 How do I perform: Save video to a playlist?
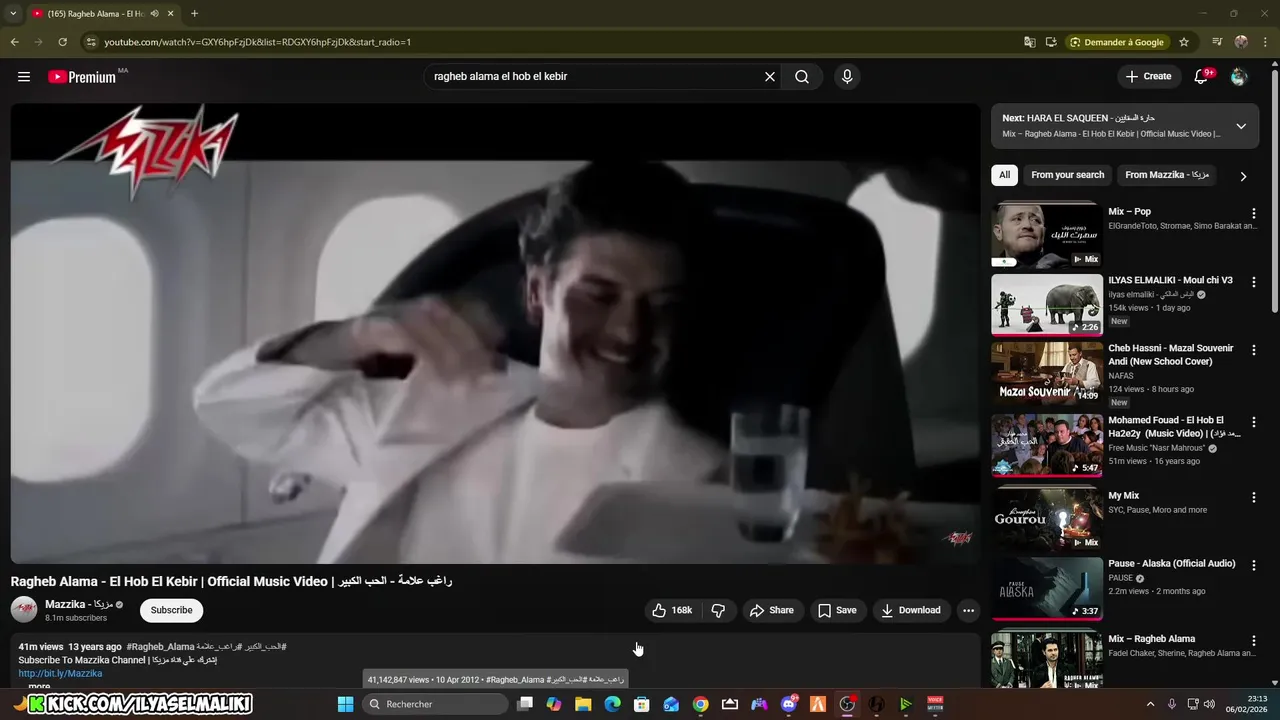(837, 610)
